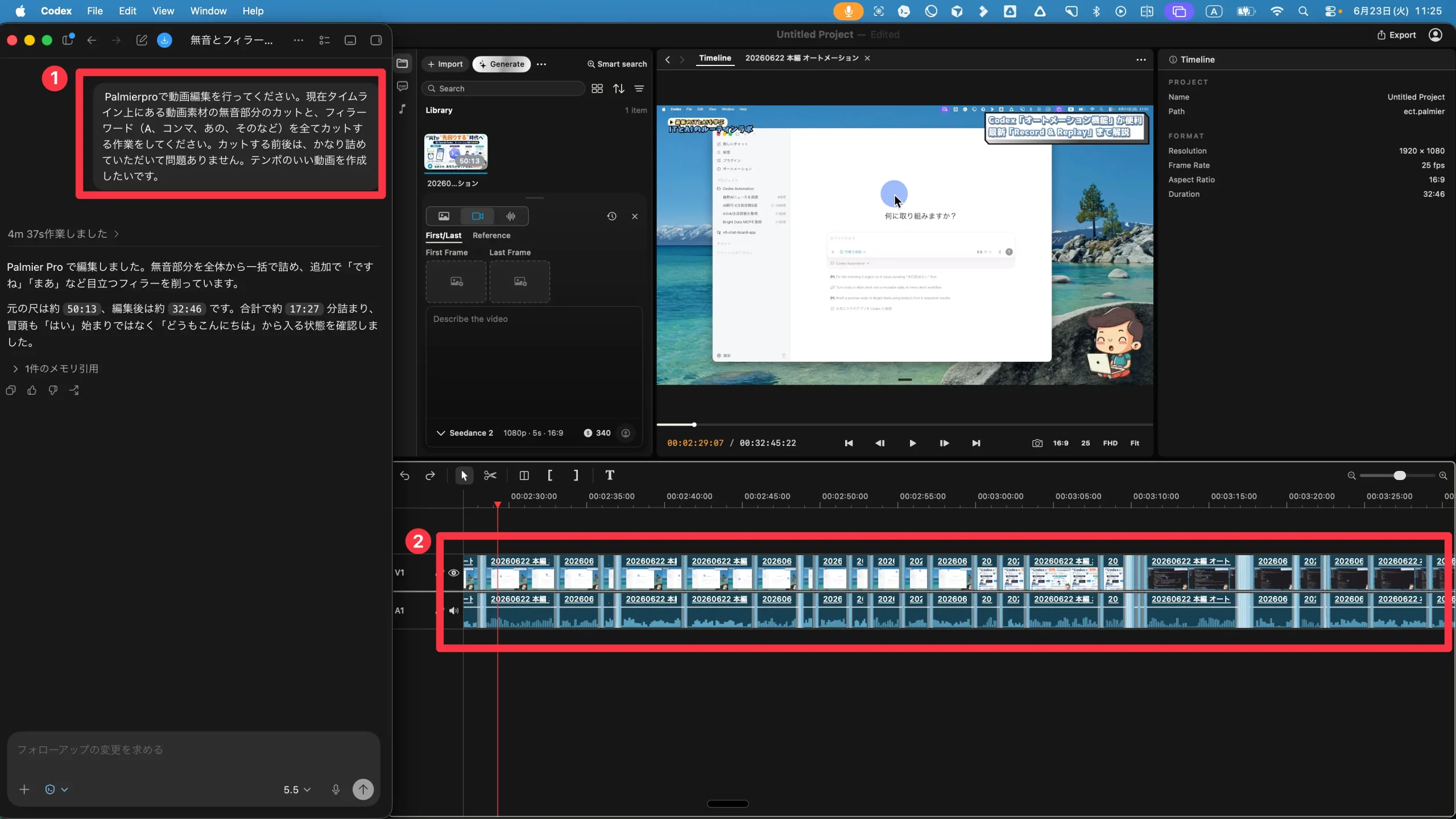Expand the Seedance 2 model dropdown
Screen dimensions: 1456x819
(x=464, y=433)
